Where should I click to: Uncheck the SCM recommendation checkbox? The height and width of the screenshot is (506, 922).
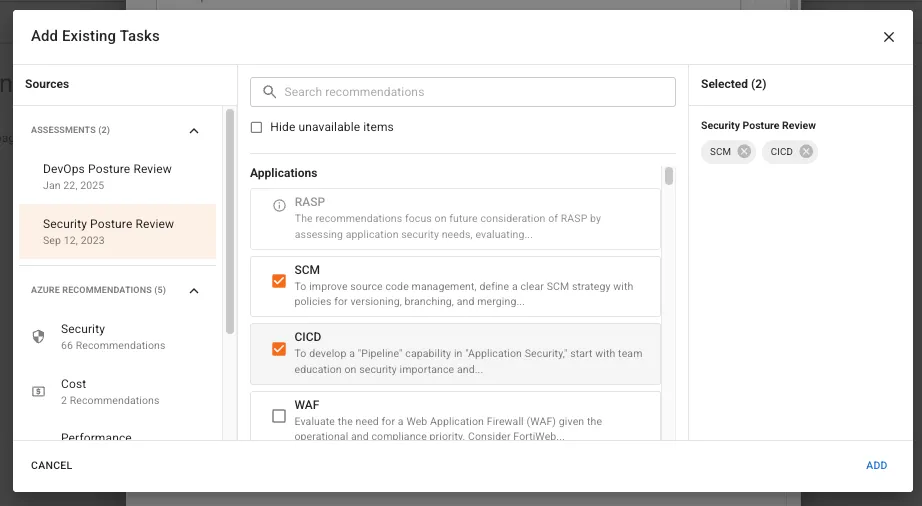(x=279, y=281)
